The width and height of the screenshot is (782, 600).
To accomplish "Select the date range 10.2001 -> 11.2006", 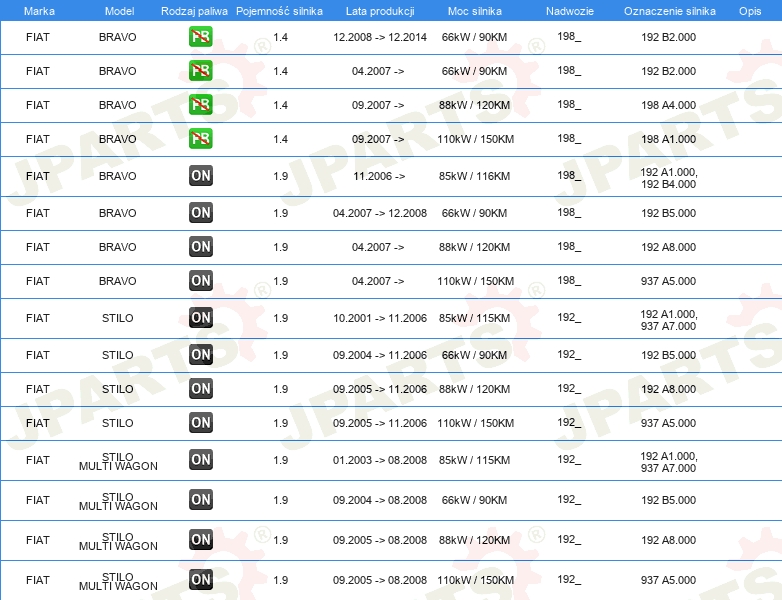I will click(x=380, y=318).
